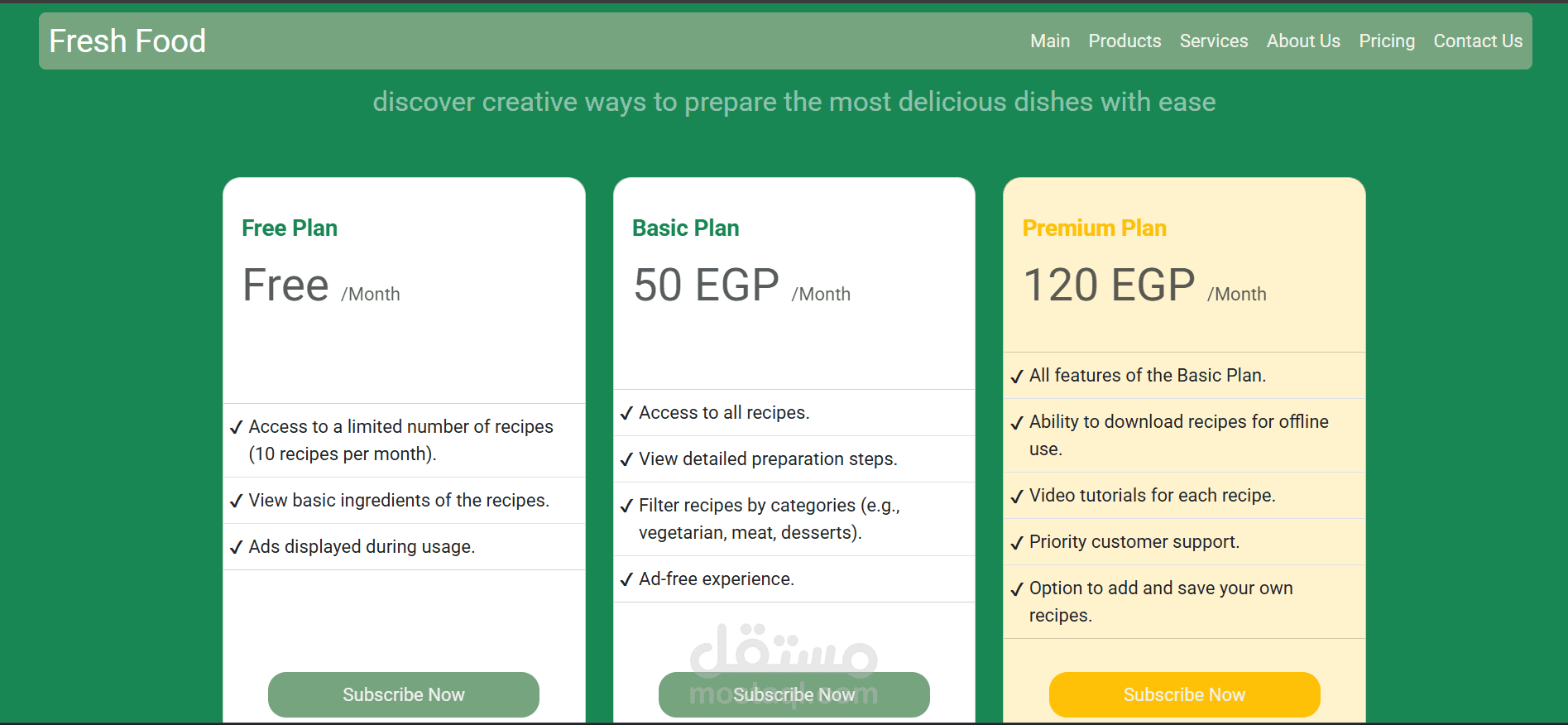1568x725 pixels.
Task: Click the Premium Plan heading
Action: (x=1094, y=228)
